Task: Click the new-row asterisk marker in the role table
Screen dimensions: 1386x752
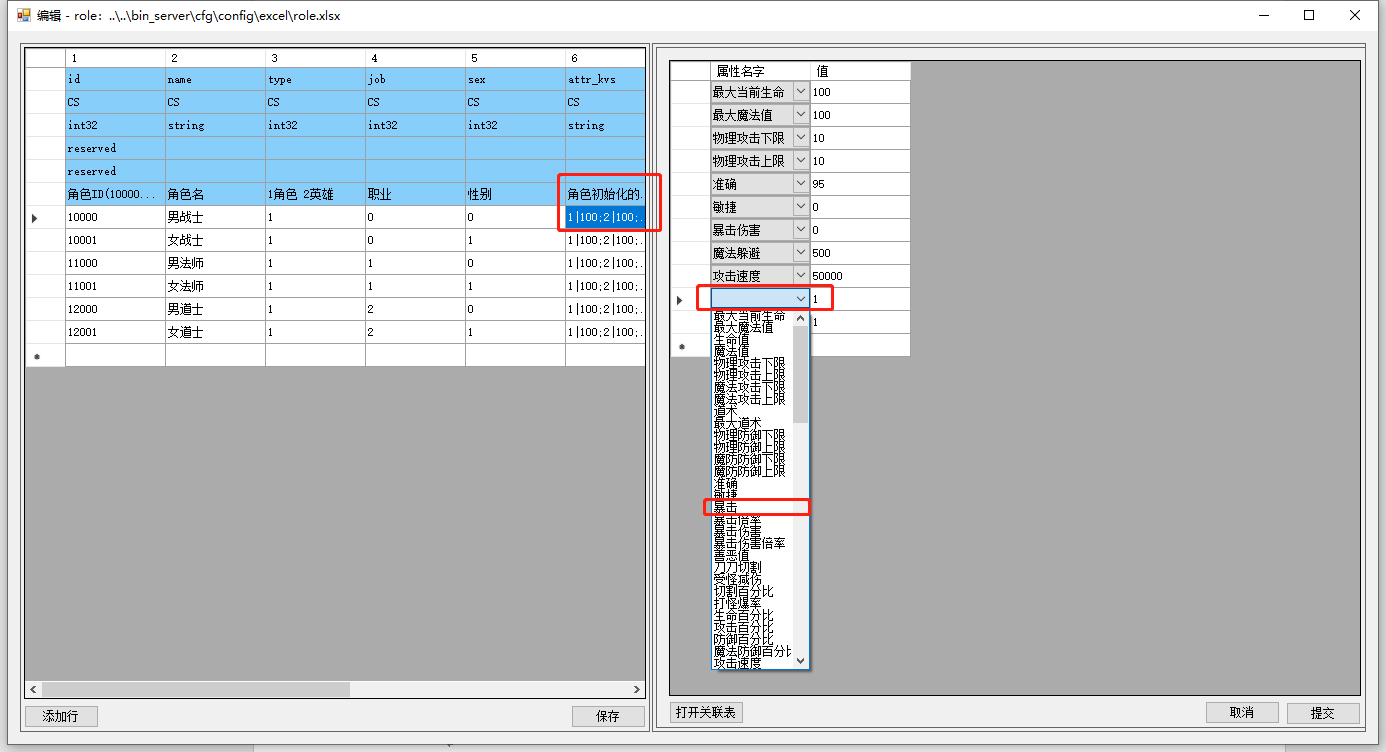Action: click(37, 356)
